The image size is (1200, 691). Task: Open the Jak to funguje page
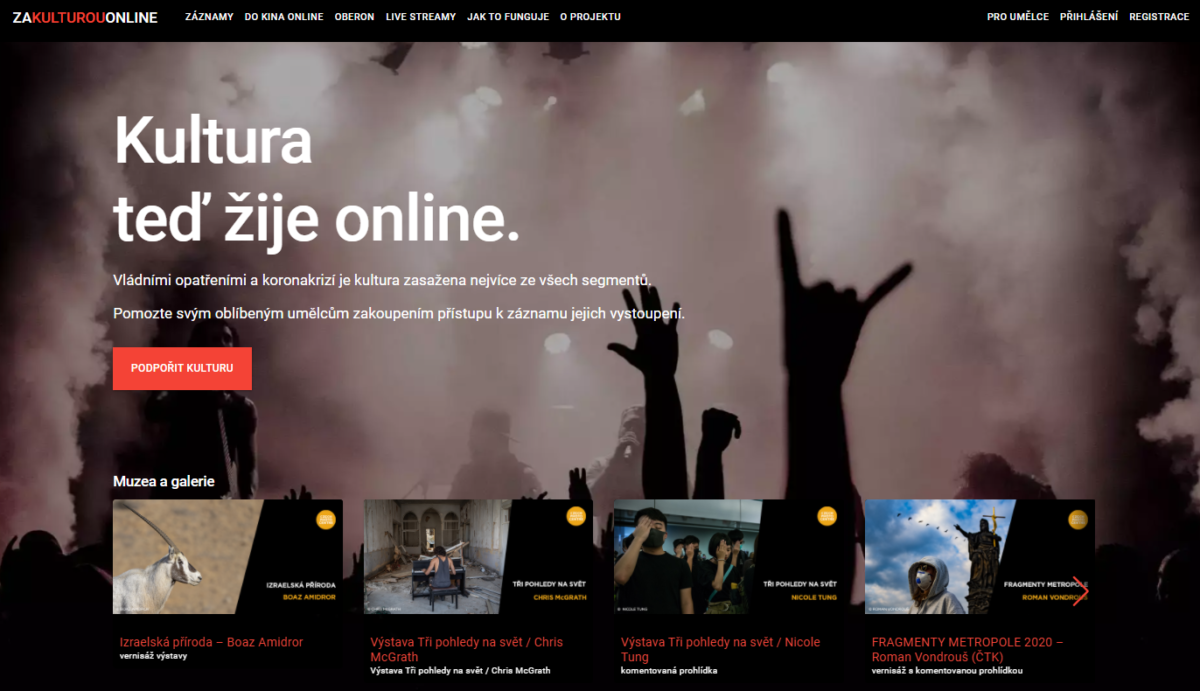(508, 17)
